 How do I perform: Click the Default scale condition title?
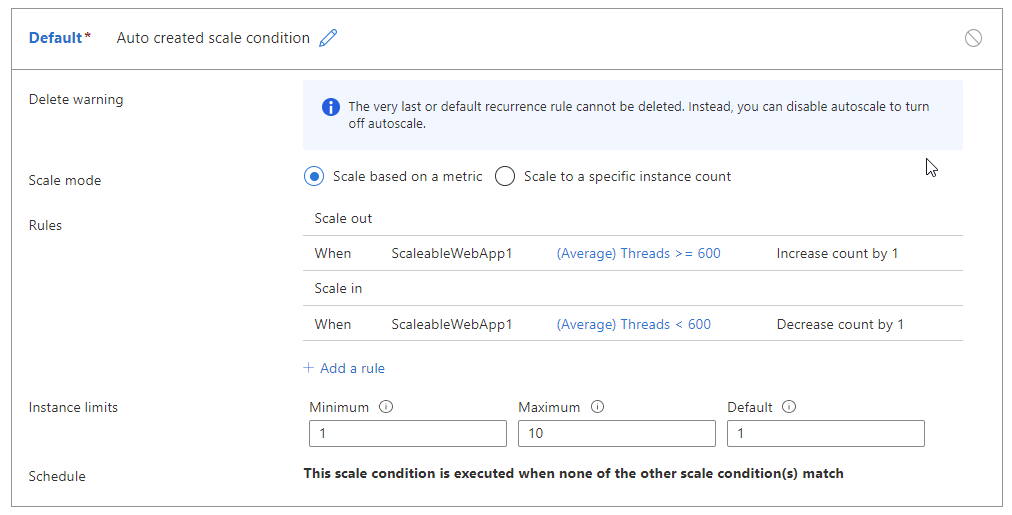coord(55,38)
